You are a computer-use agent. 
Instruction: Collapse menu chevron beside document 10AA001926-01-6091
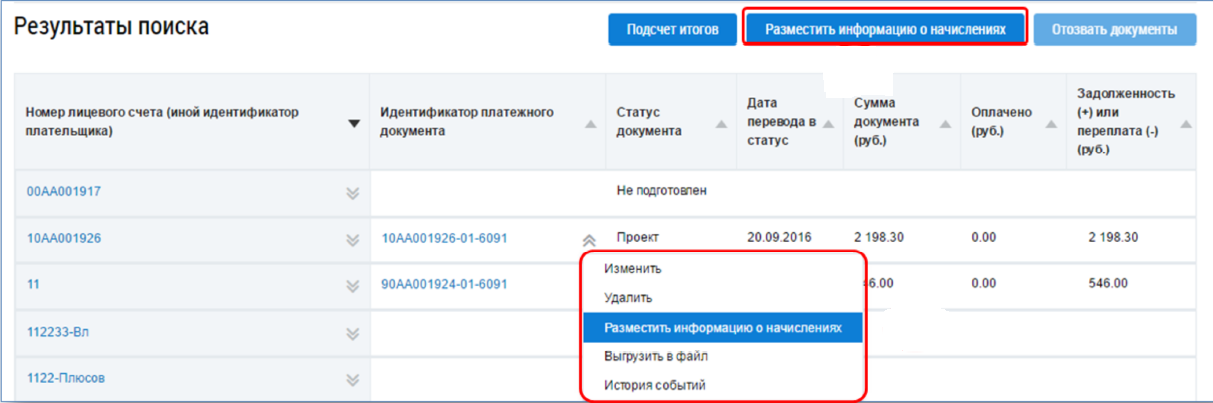[589, 240]
